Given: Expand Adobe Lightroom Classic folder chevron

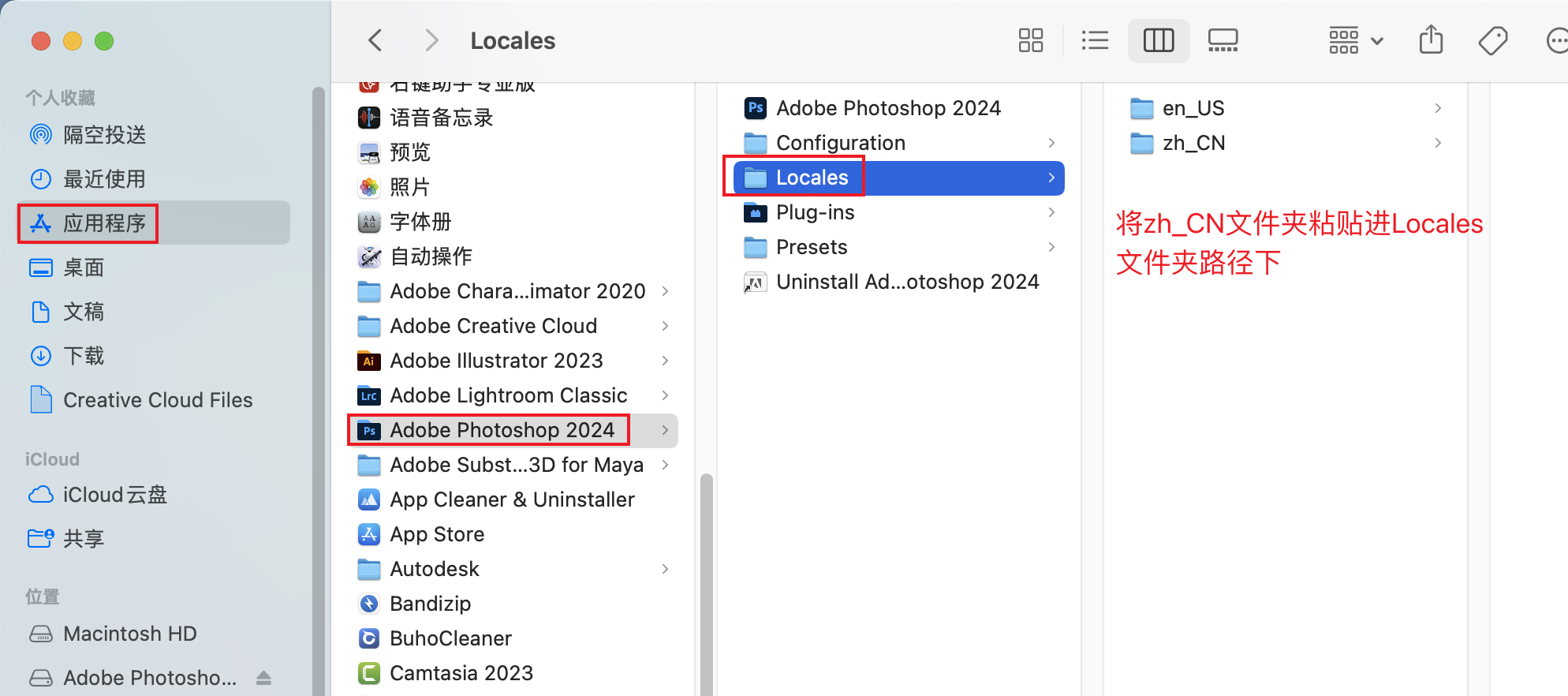Looking at the screenshot, I should (665, 395).
